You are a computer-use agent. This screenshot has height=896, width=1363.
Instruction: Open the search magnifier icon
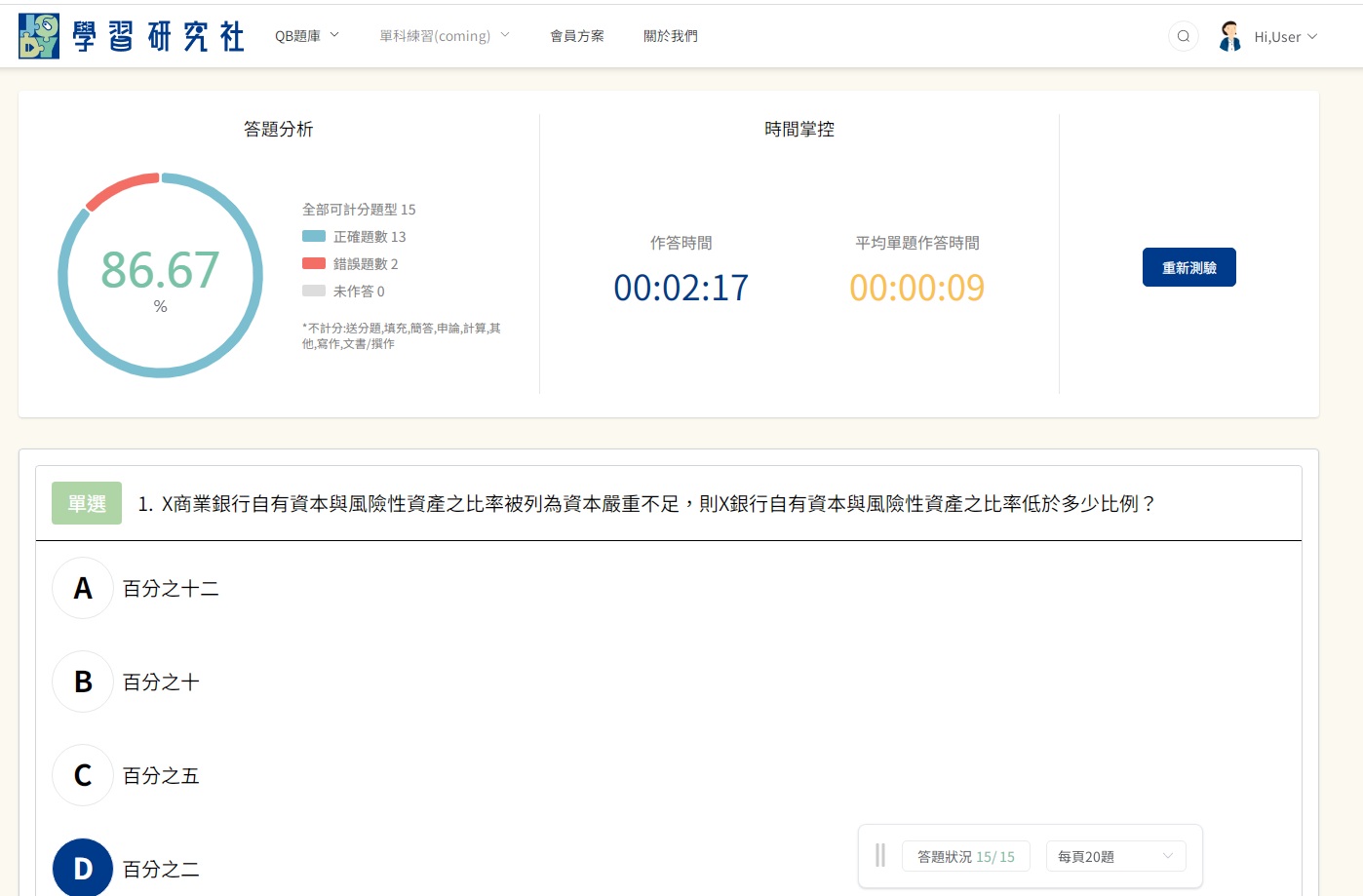(1183, 36)
